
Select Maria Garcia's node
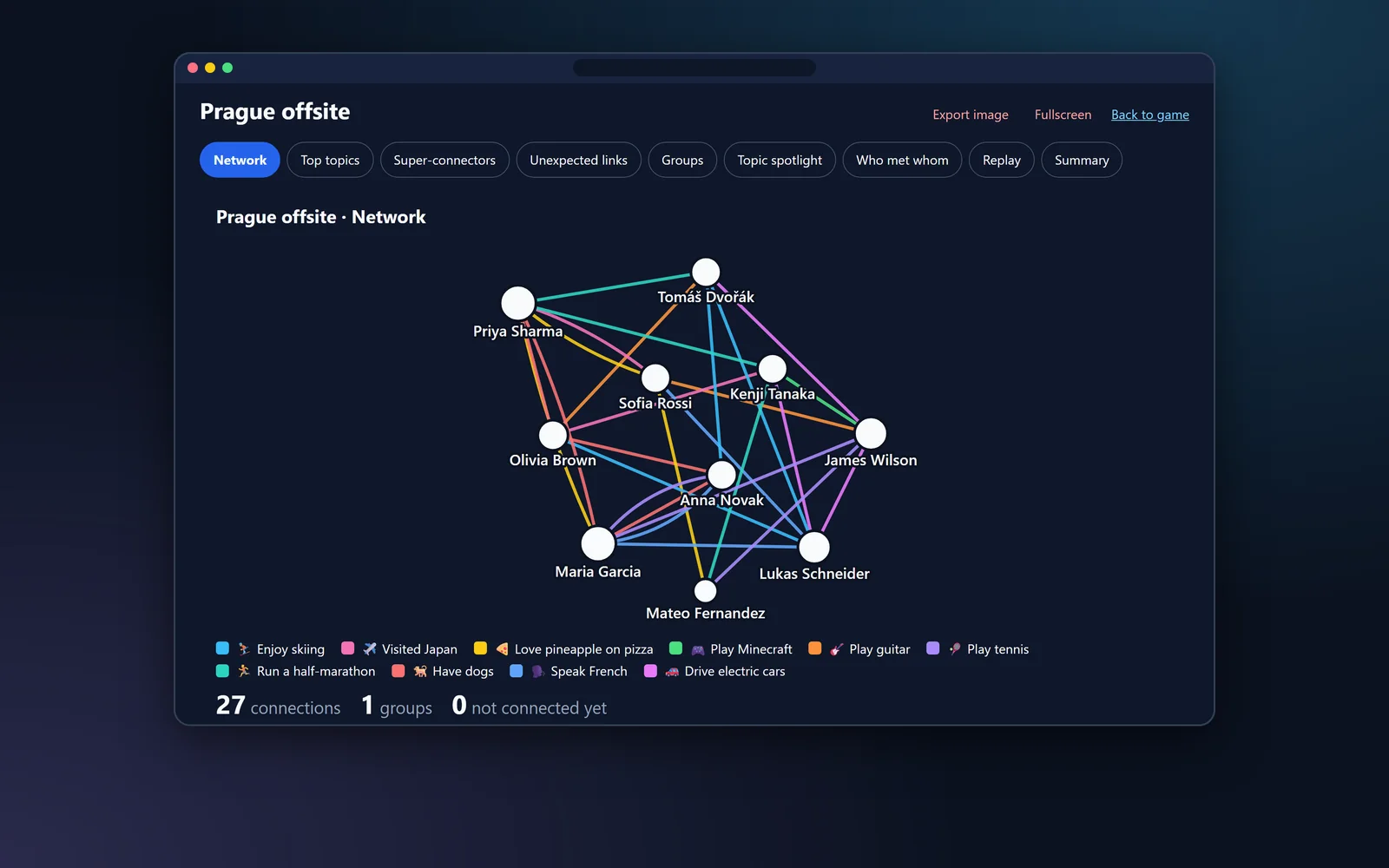[598, 543]
